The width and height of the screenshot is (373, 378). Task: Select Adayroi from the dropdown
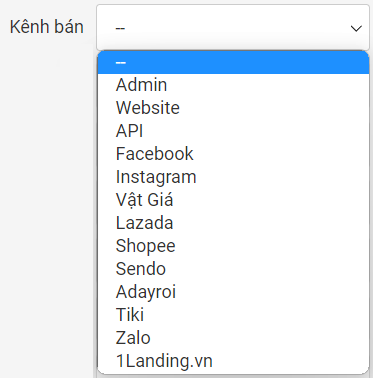click(x=233, y=292)
